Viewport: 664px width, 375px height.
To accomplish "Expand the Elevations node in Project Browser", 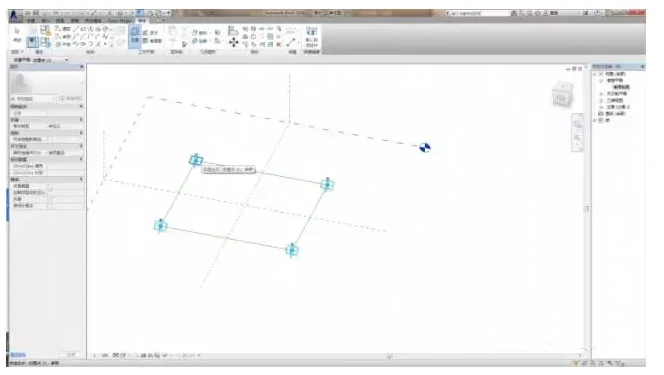I will pyautogui.click(x=601, y=107).
